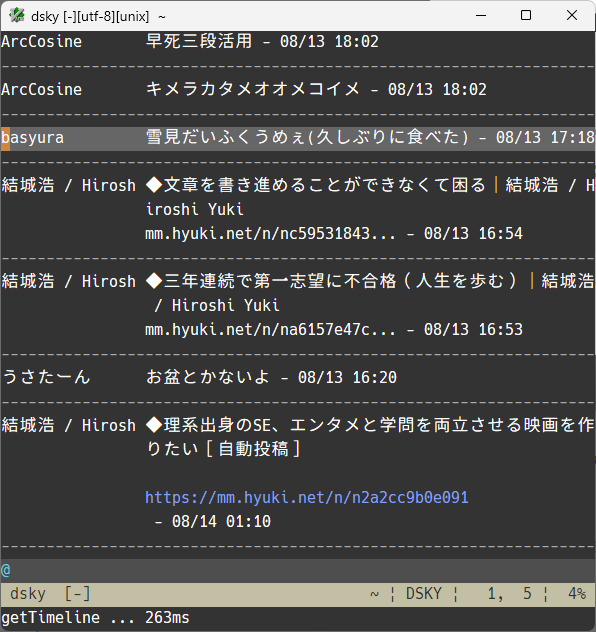Screen dimensions: 596x632
Task: Click the shortened URL mm.hyuki.net/n/na6157e47c...
Action: point(270,329)
